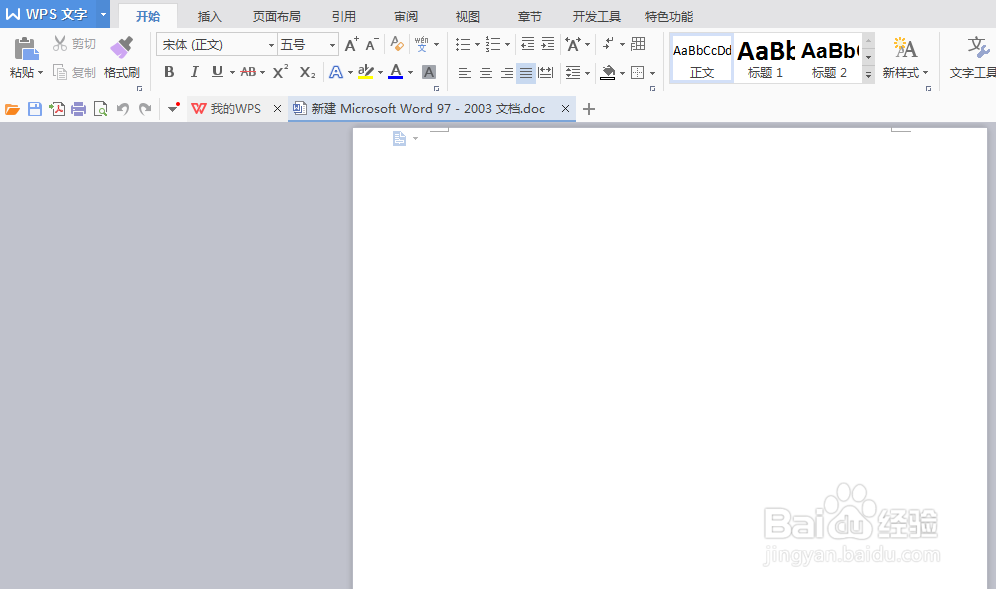Increase font size with A+ icon
Screen dimensions: 996x589
tap(351, 44)
